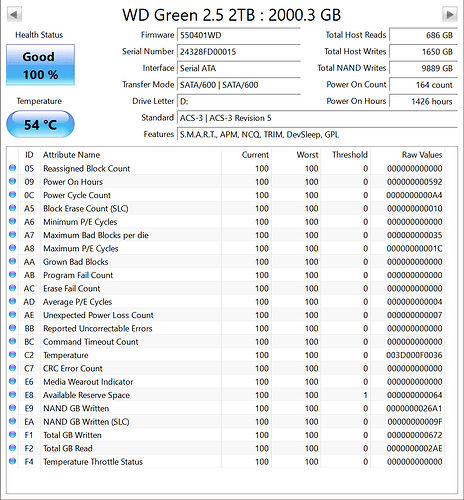Go to previous disk with left arrow
464x500 pixels.
pyautogui.click(x=14, y=14)
